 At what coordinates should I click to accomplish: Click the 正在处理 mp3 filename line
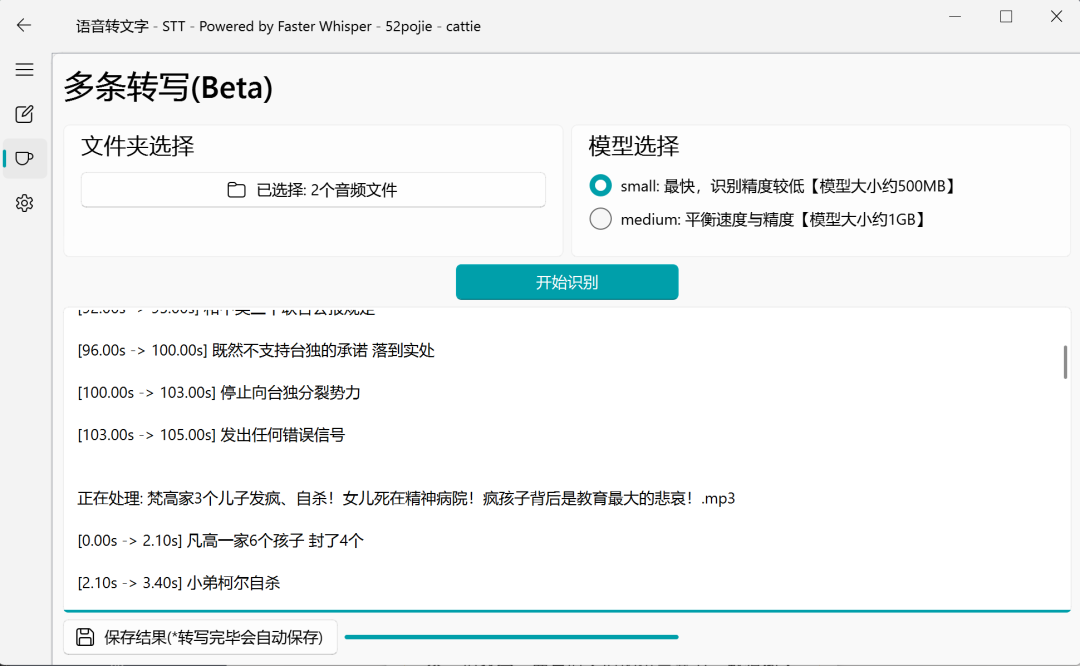(x=406, y=498)
